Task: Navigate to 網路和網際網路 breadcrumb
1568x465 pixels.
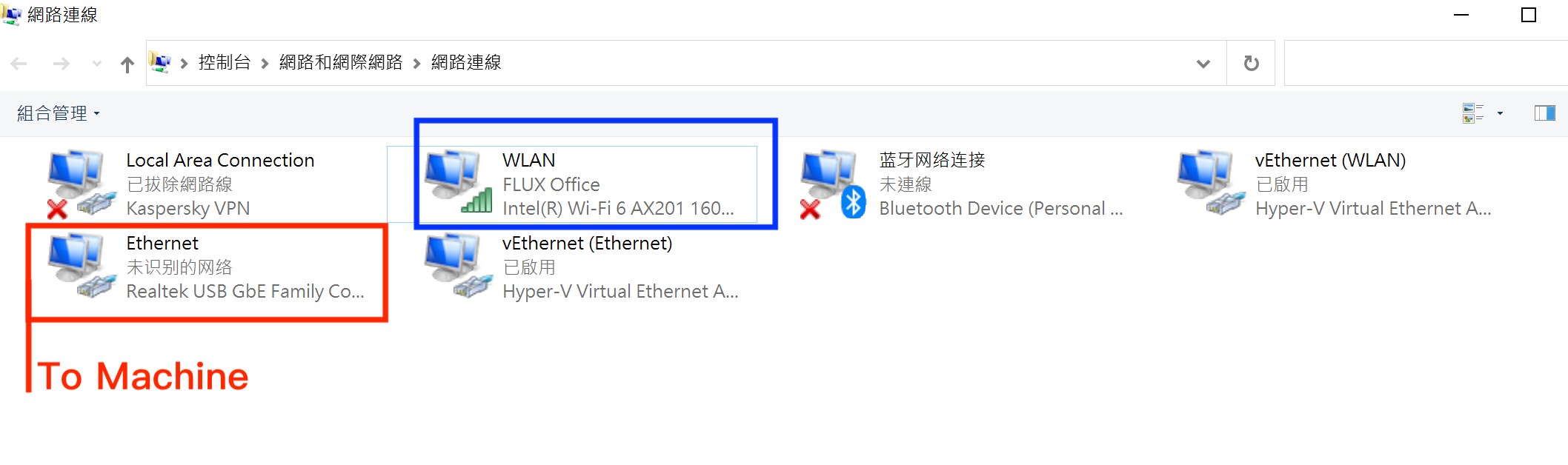Action: point(341,63)
